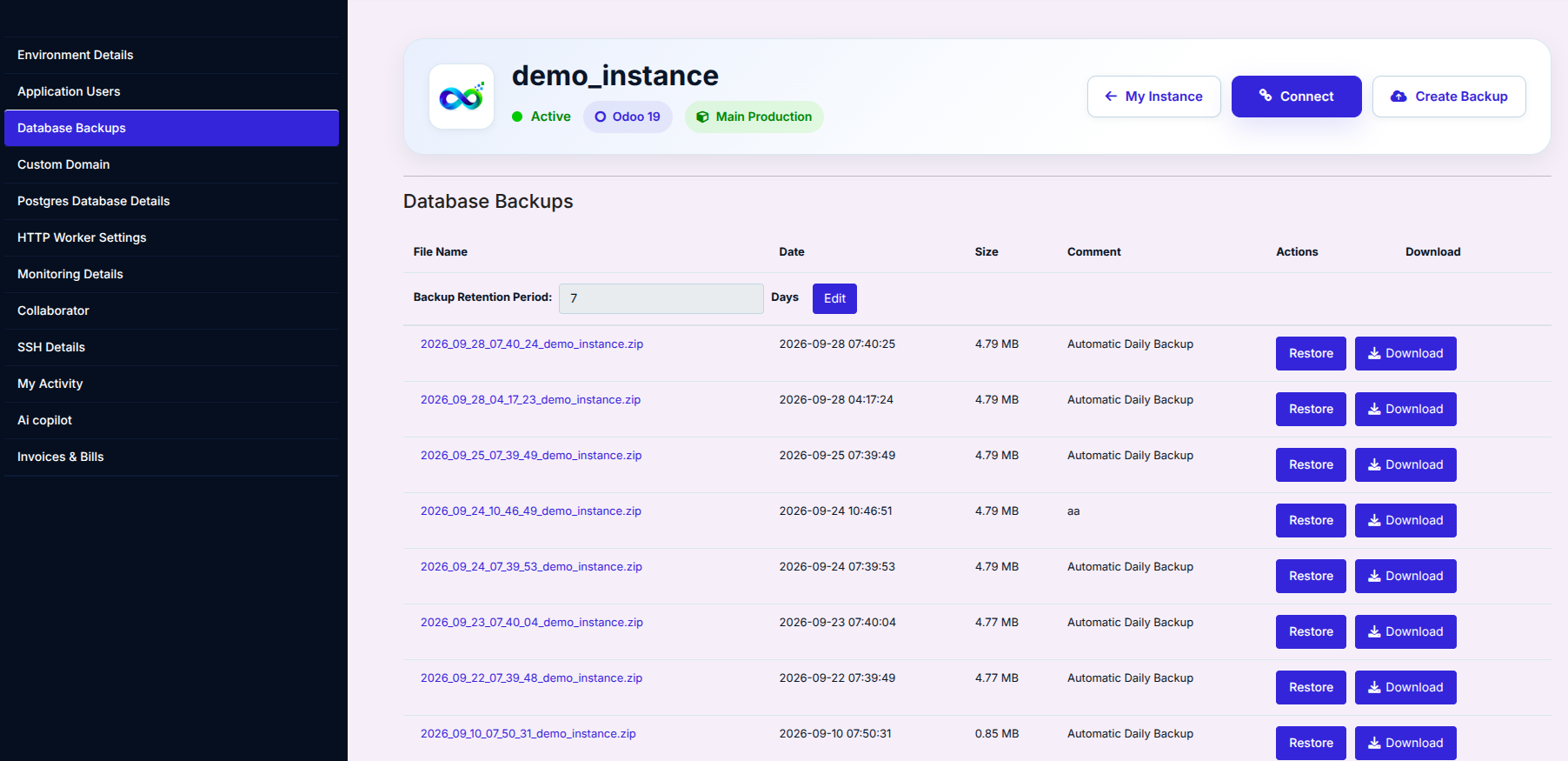Click download icon for 2026-09-22 07:39:49 backup
Screen dimensions: 1568x761
pyautogui.click(x=1374, y=687)
